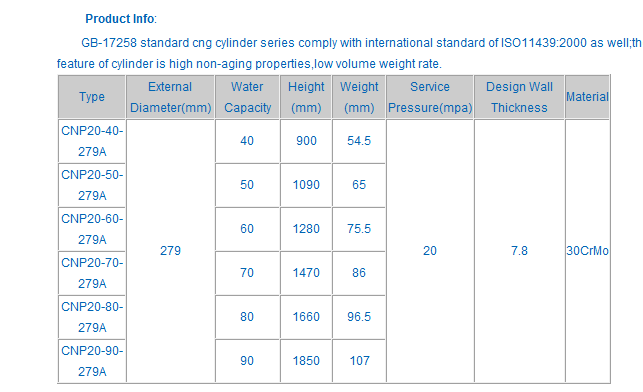Viewport: 643px width, 392px height.
Task: Click the Product Info heading
Action: pyautogui.click(x=121, y=19)
